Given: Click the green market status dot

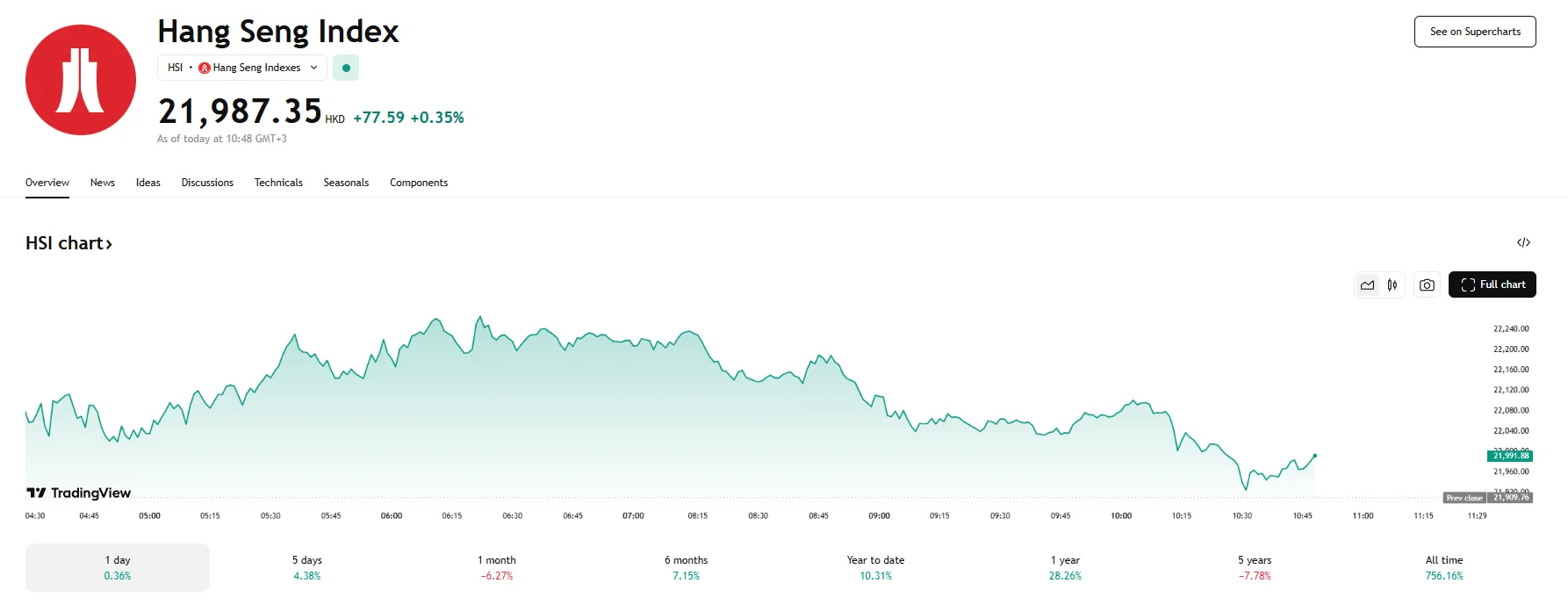Looking at the screenshot, I should (x=346, y=68).
